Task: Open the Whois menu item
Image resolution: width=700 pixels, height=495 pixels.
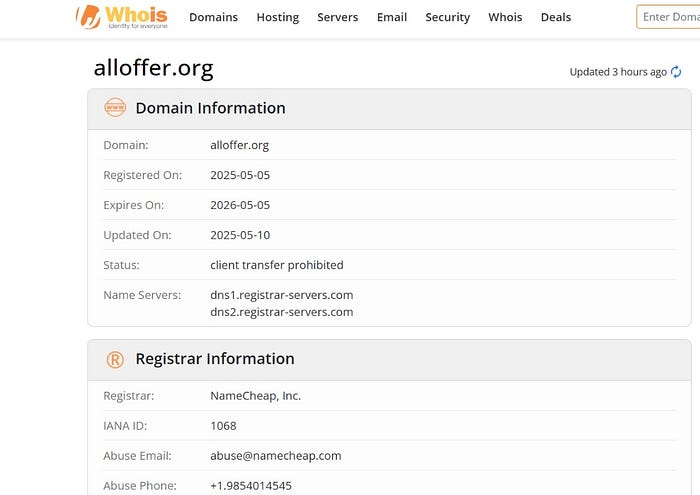Action: click(x=505, y=17)
